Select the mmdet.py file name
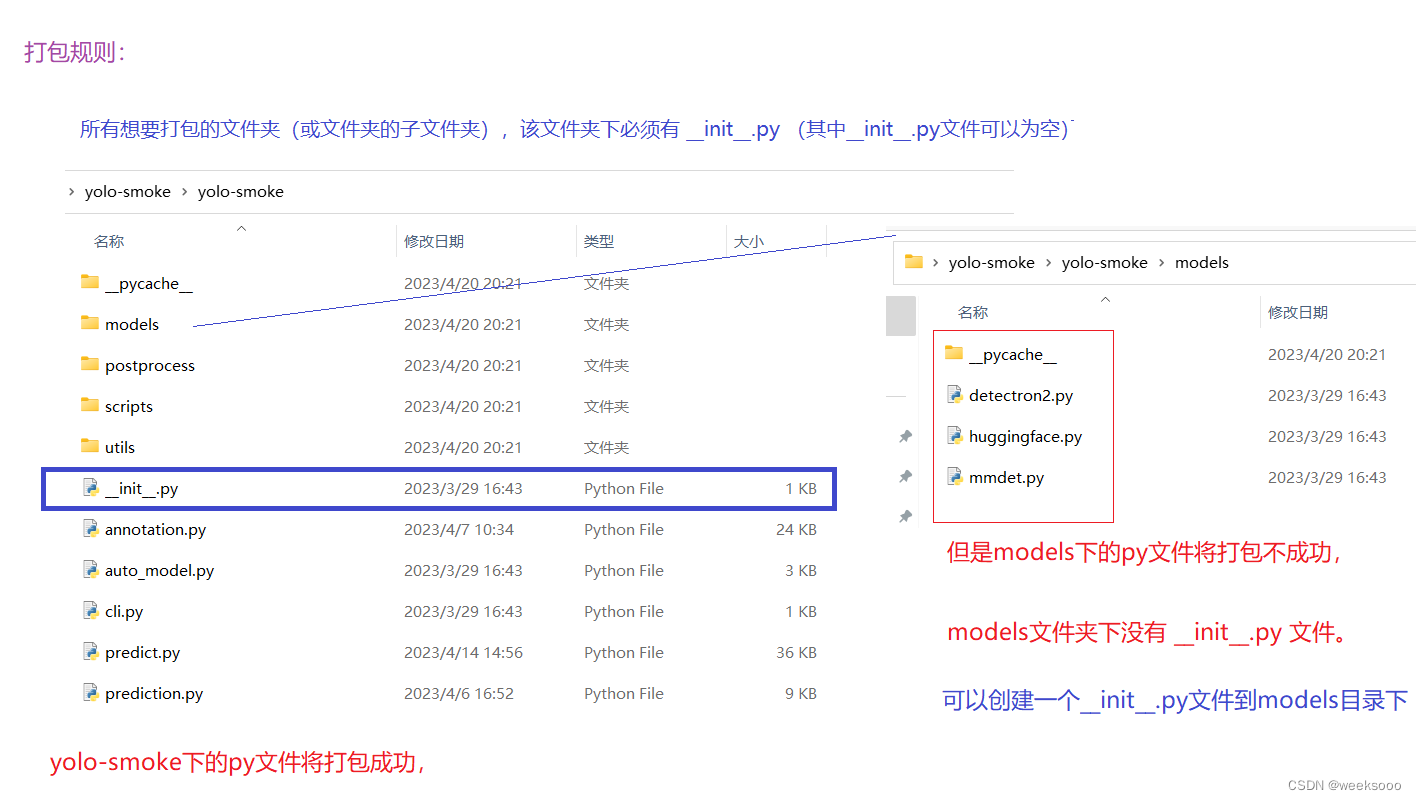1416x800 pixels. (x=1006, y=477)
